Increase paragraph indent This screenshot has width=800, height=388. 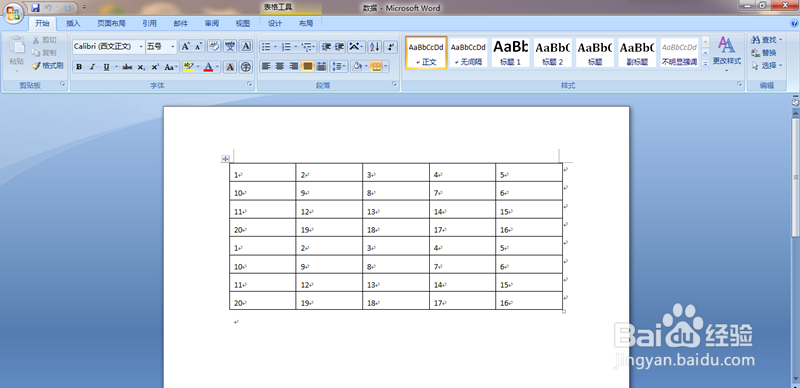(x=339, y=47)
